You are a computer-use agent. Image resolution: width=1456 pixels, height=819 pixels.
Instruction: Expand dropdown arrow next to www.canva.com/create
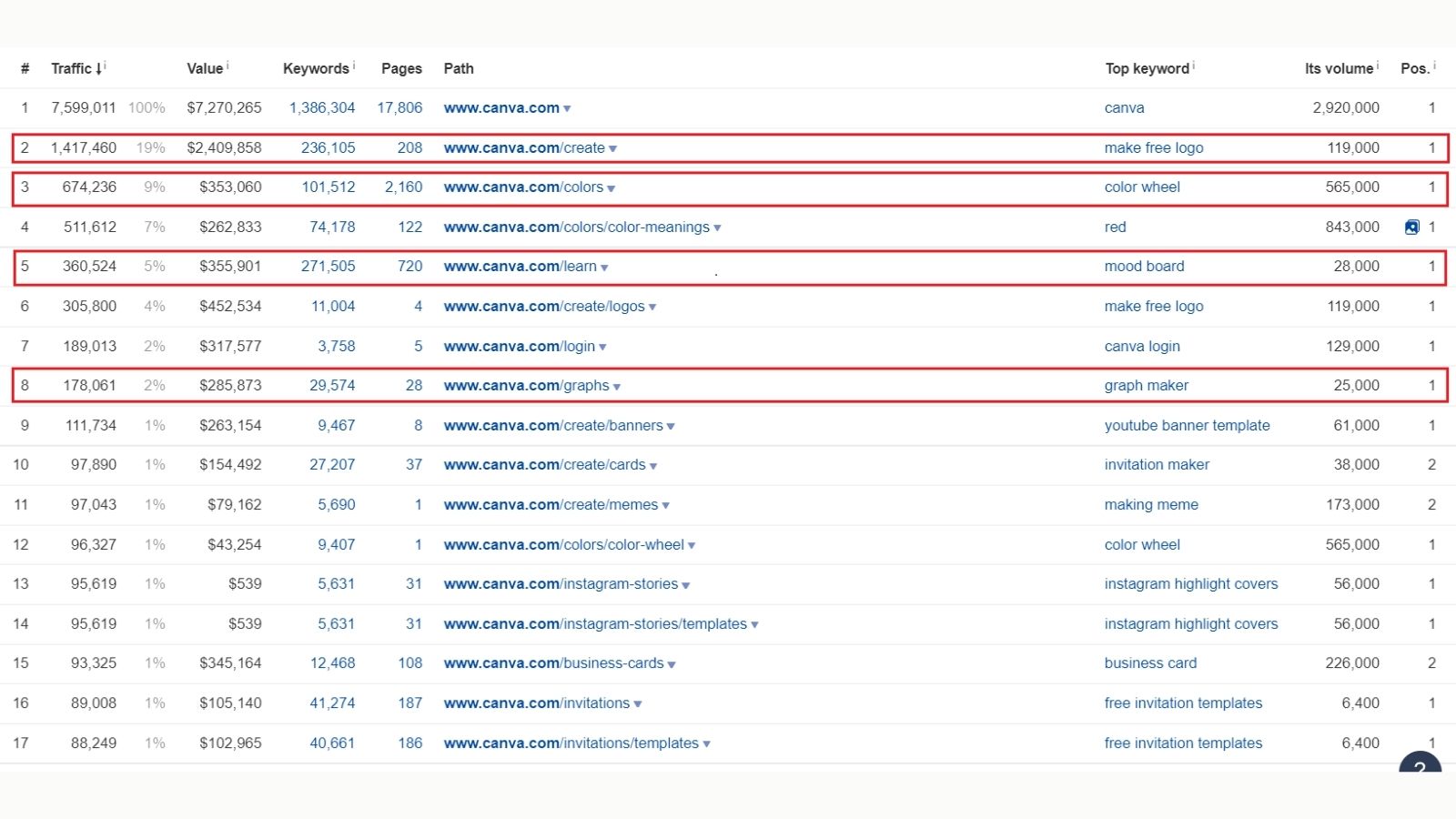point(612,149)
